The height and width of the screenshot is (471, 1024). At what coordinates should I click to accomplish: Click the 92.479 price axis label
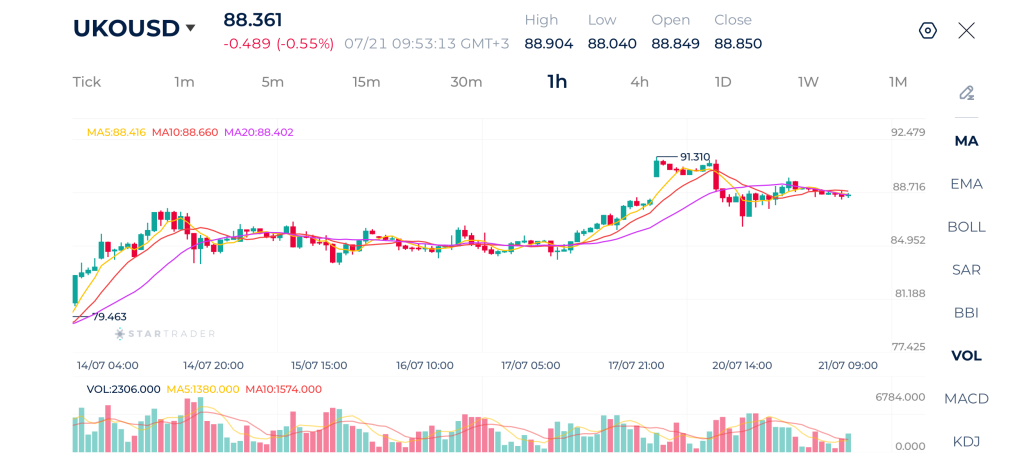[908, 133]
